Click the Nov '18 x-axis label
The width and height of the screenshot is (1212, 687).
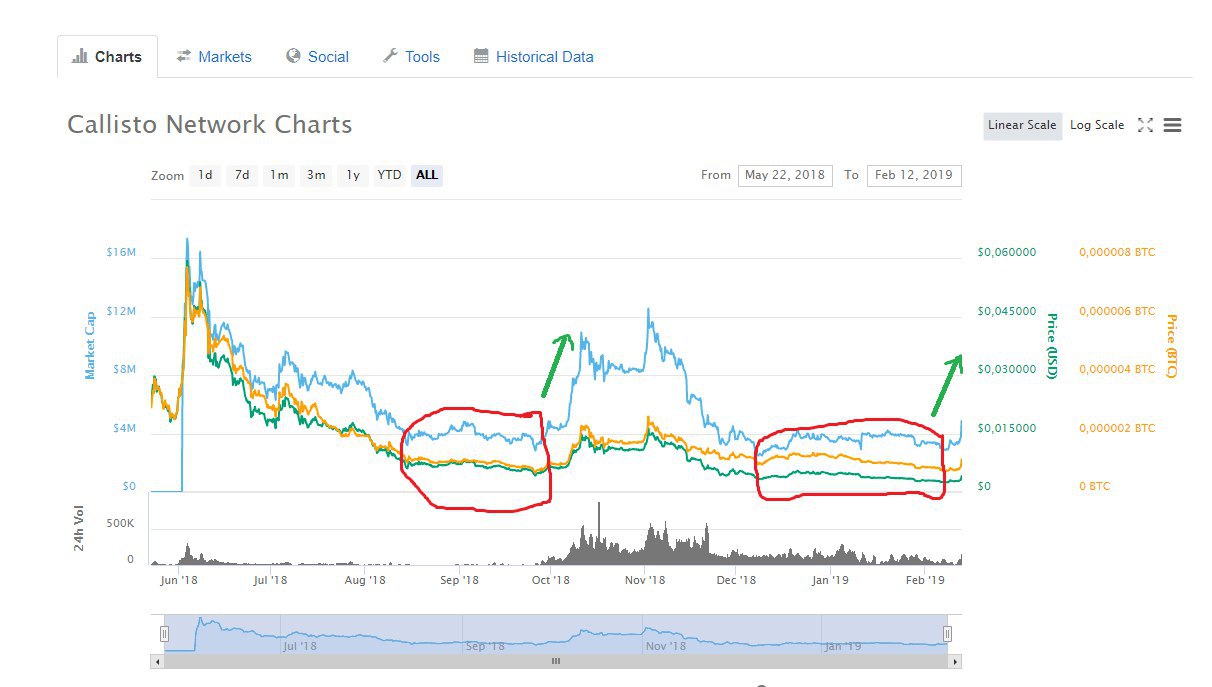pyautogui.click(x=645, y=580)
